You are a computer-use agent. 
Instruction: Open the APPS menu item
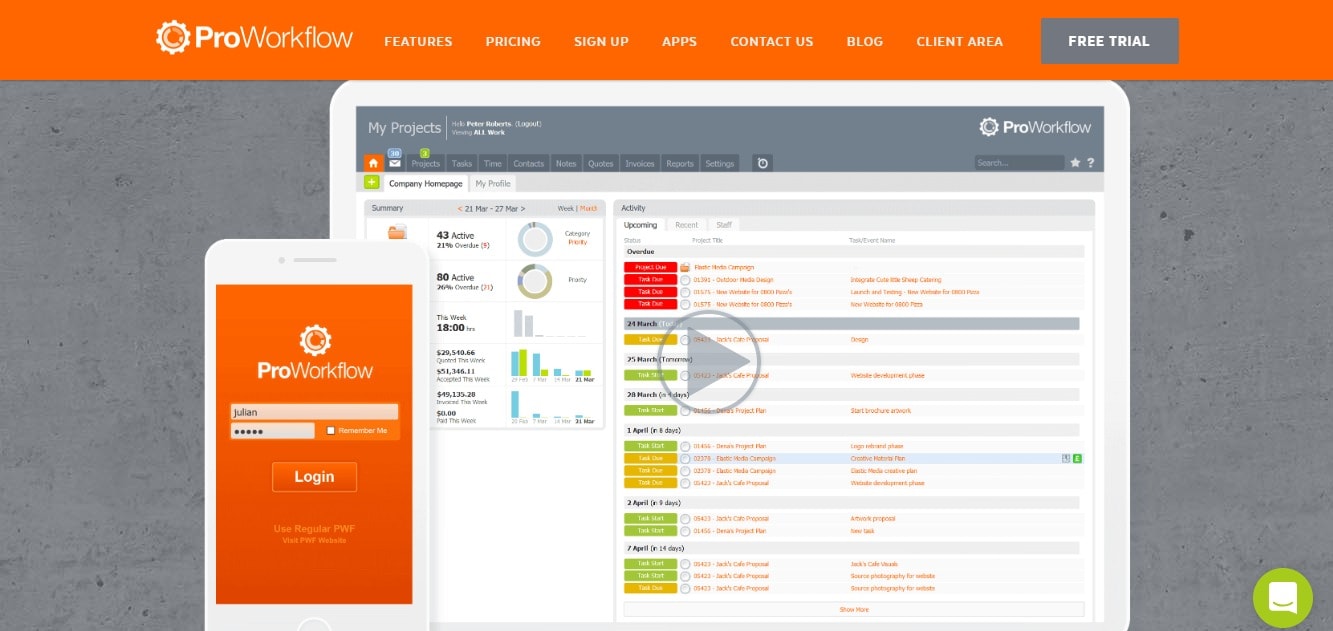click(679, 41)
